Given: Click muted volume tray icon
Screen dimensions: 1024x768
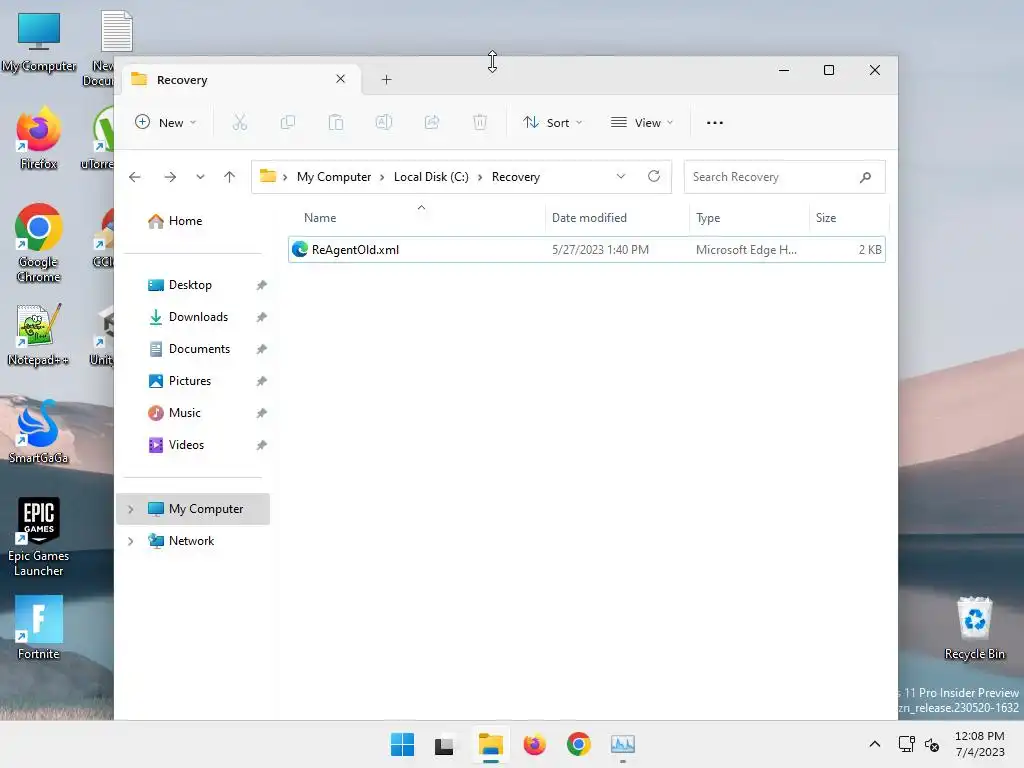Looking at the screenshot, I should [933, 744].
